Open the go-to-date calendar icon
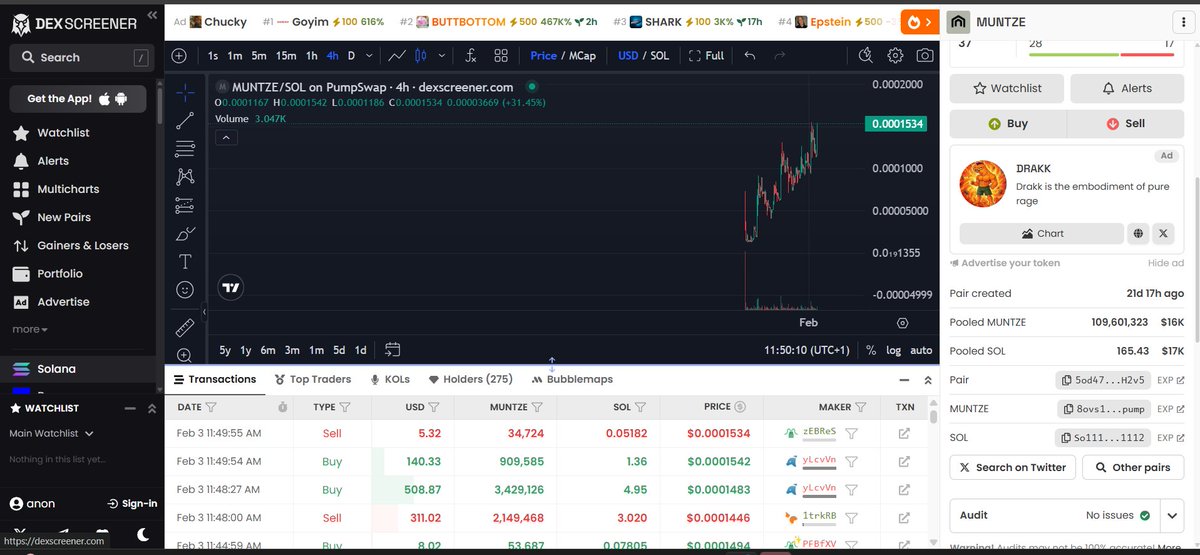This screenshot has height=555, width=1200. (x=392, y=350)
